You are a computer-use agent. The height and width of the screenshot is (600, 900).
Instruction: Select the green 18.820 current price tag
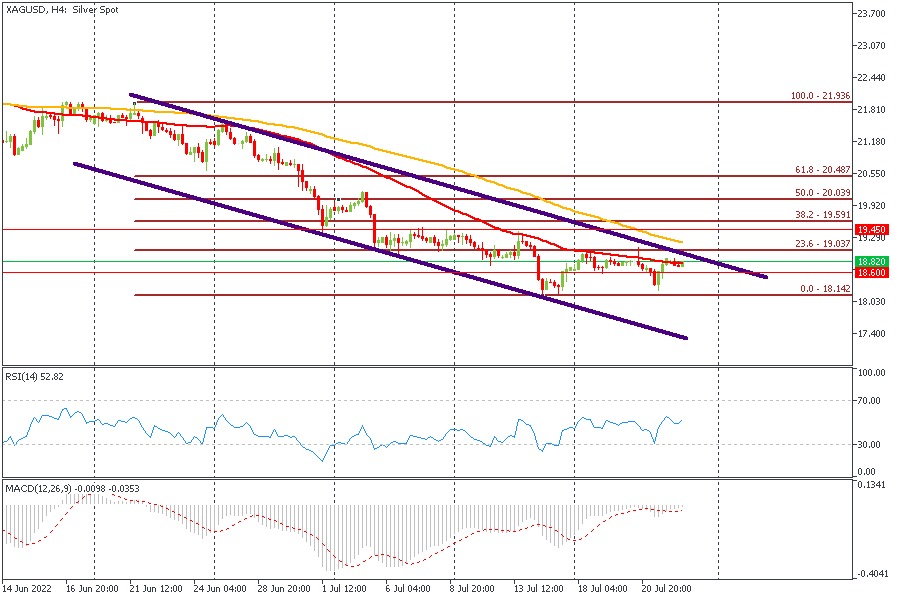873,261
